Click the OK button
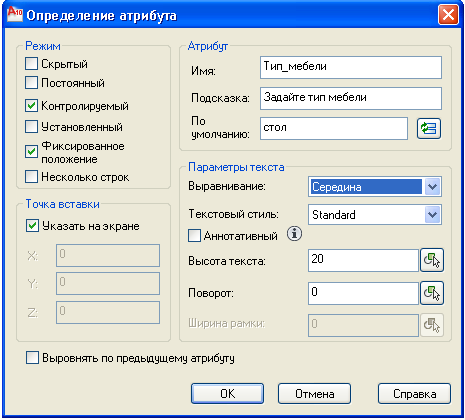The image size is (465, 420). point(227,394)
